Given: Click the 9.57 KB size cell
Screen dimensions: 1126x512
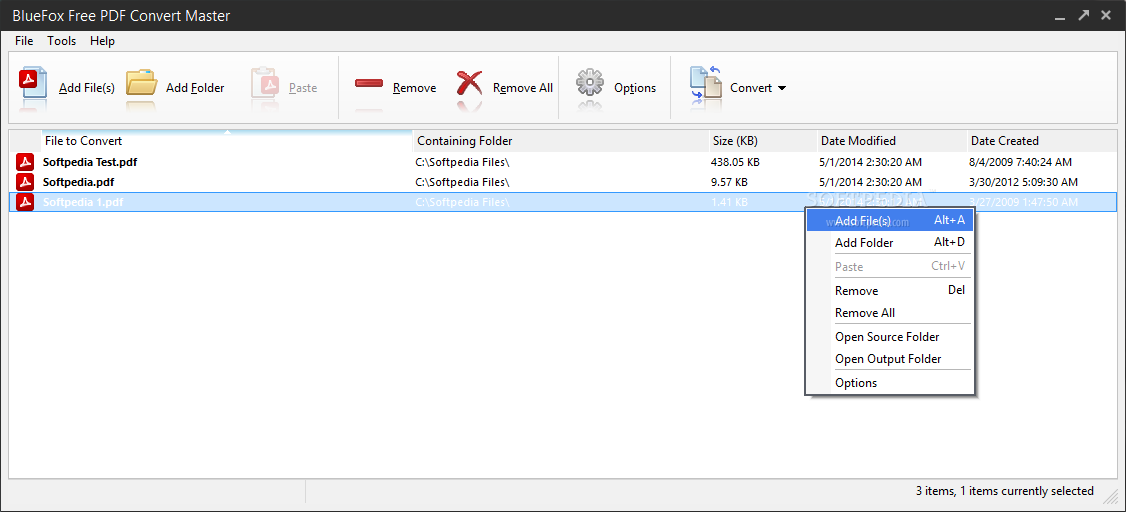Looking at the screenshot, I should click(729, 182).
